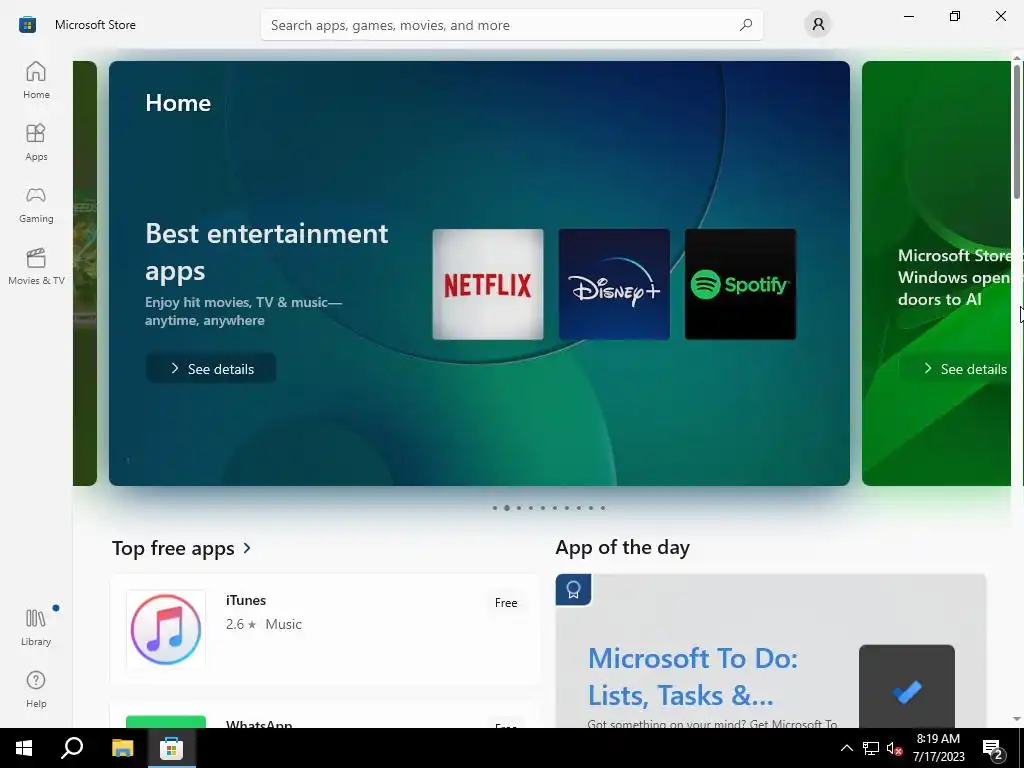
Task: Click the Microsoft Store taskbar icon
Action: tap(172, 748)
